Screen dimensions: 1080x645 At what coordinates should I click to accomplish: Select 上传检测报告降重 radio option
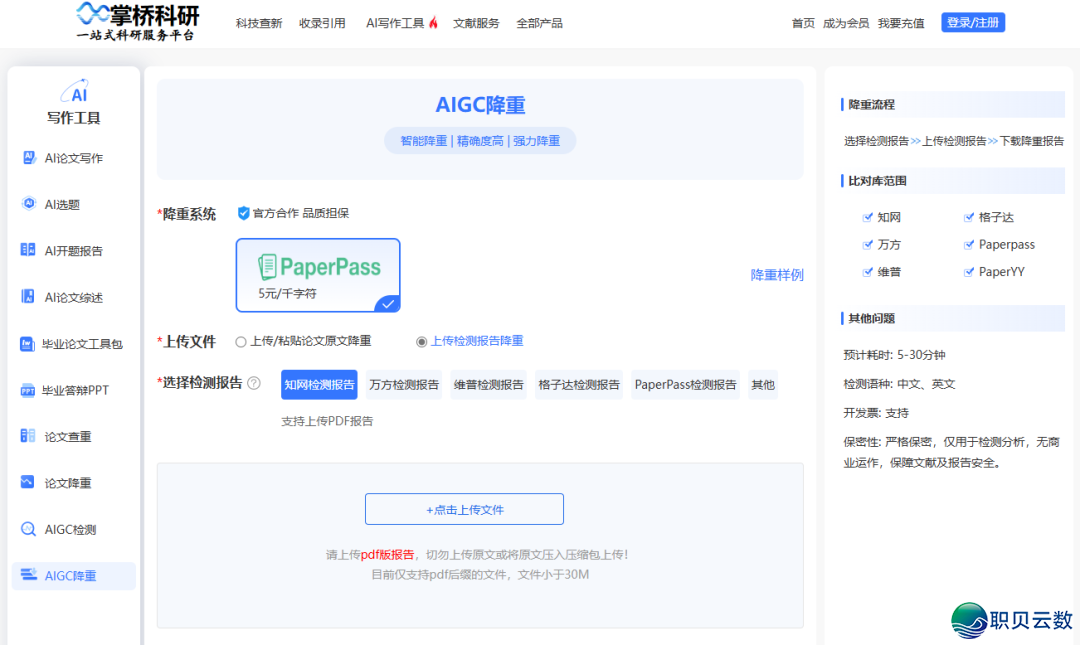click(x=422, y=342)
